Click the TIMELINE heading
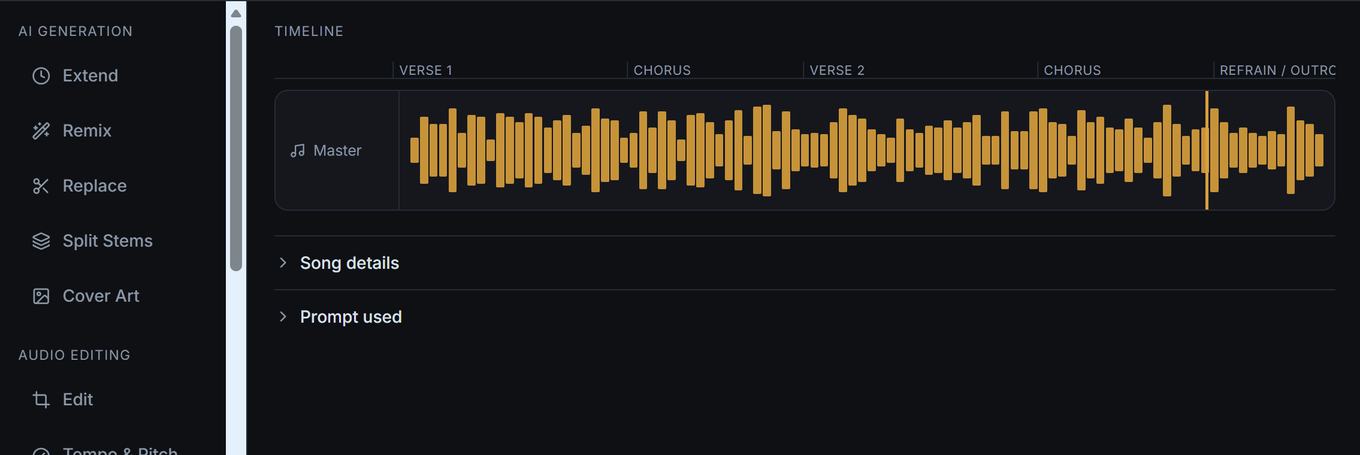The image size is (1360, 455). (x=309, y=31)
